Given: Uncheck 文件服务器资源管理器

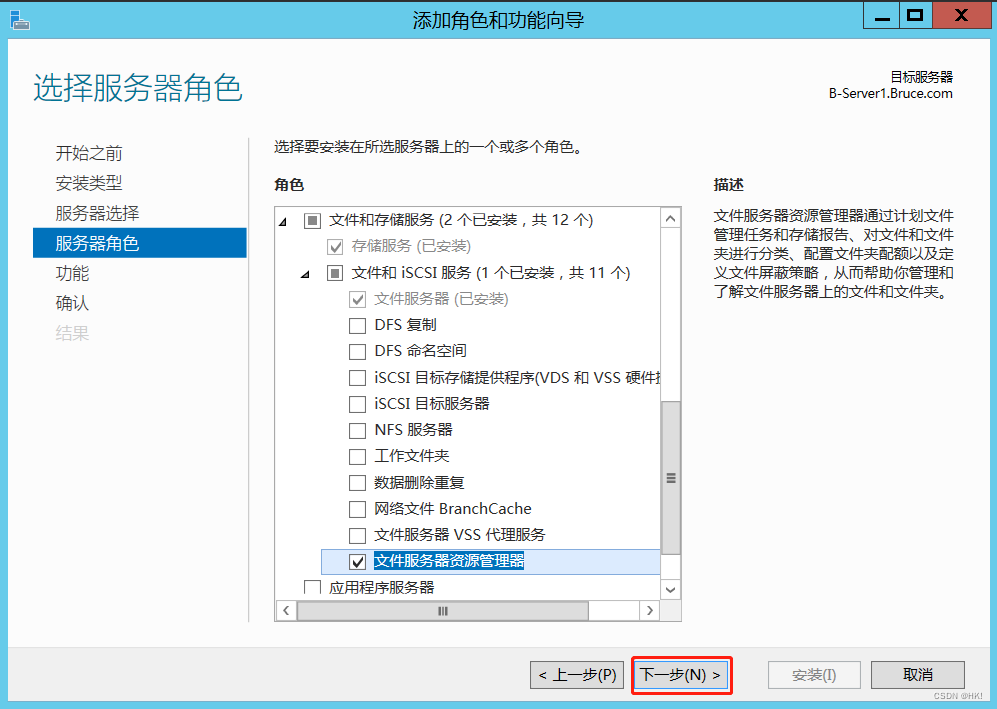Looking at the screenshot, I should (357, 561).
